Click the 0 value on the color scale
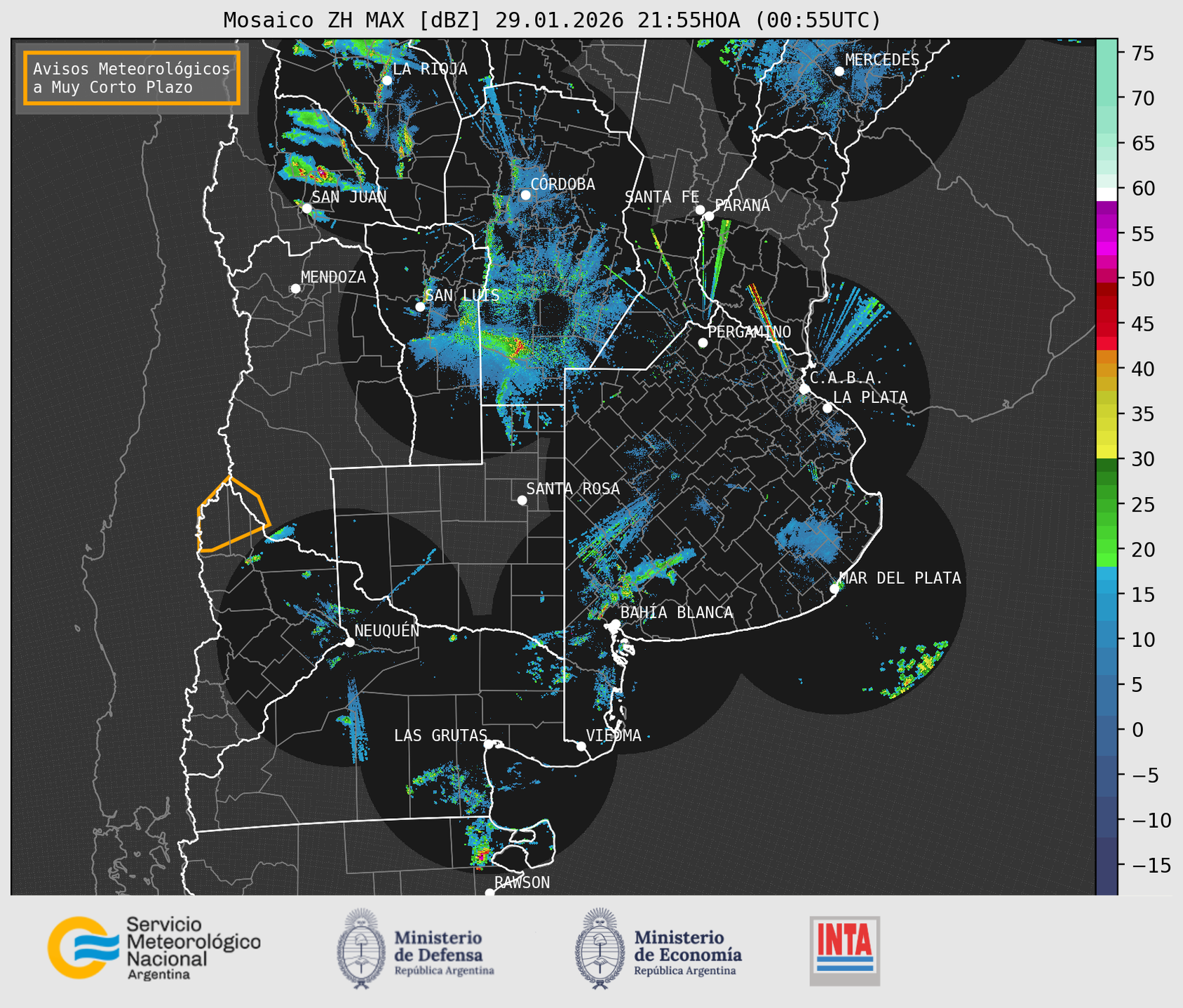 pos(1137,730)
